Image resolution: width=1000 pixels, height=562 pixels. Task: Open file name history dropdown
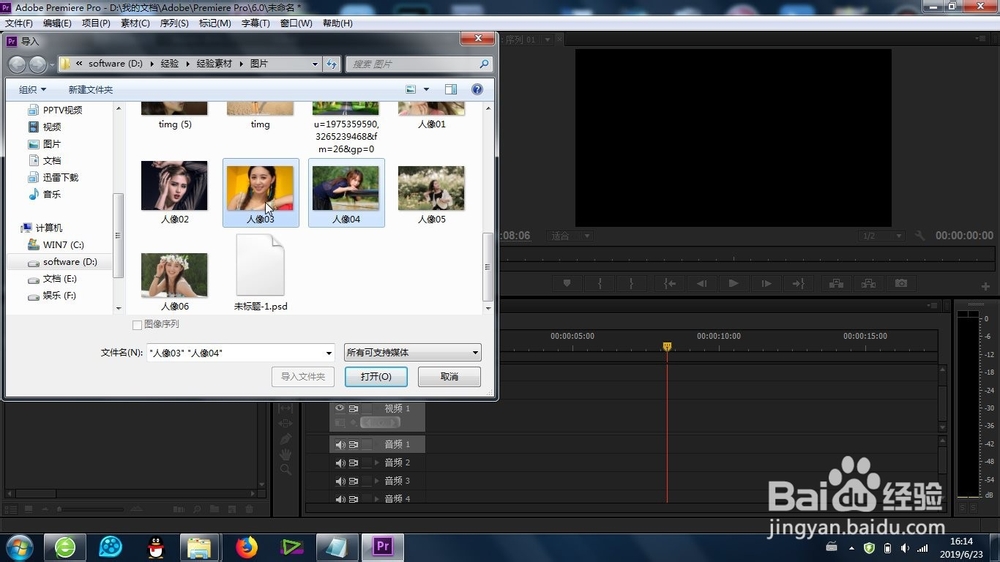(x=328, y=353)
